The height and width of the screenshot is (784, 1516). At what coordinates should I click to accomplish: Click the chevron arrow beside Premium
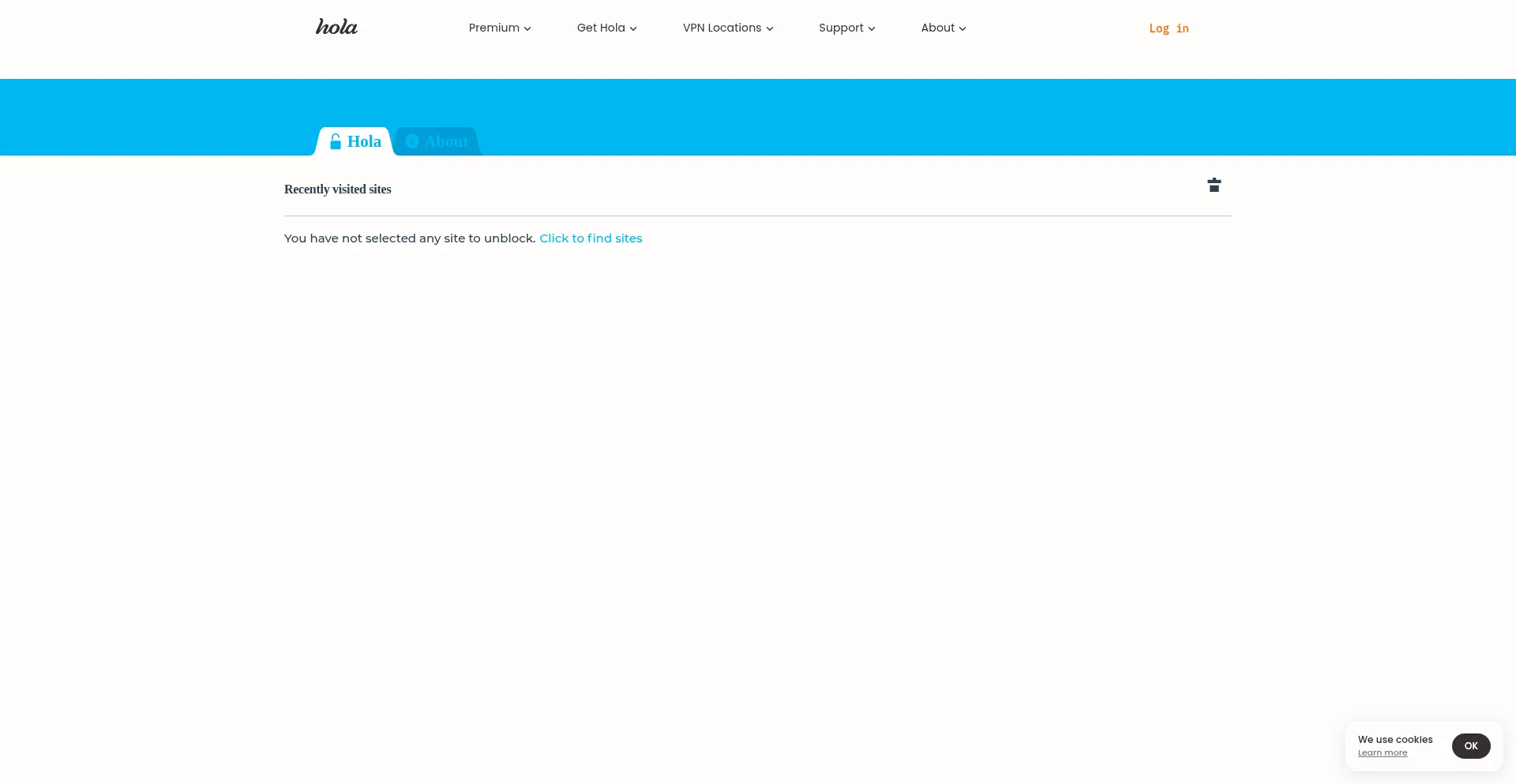click(x=527, y=28)
